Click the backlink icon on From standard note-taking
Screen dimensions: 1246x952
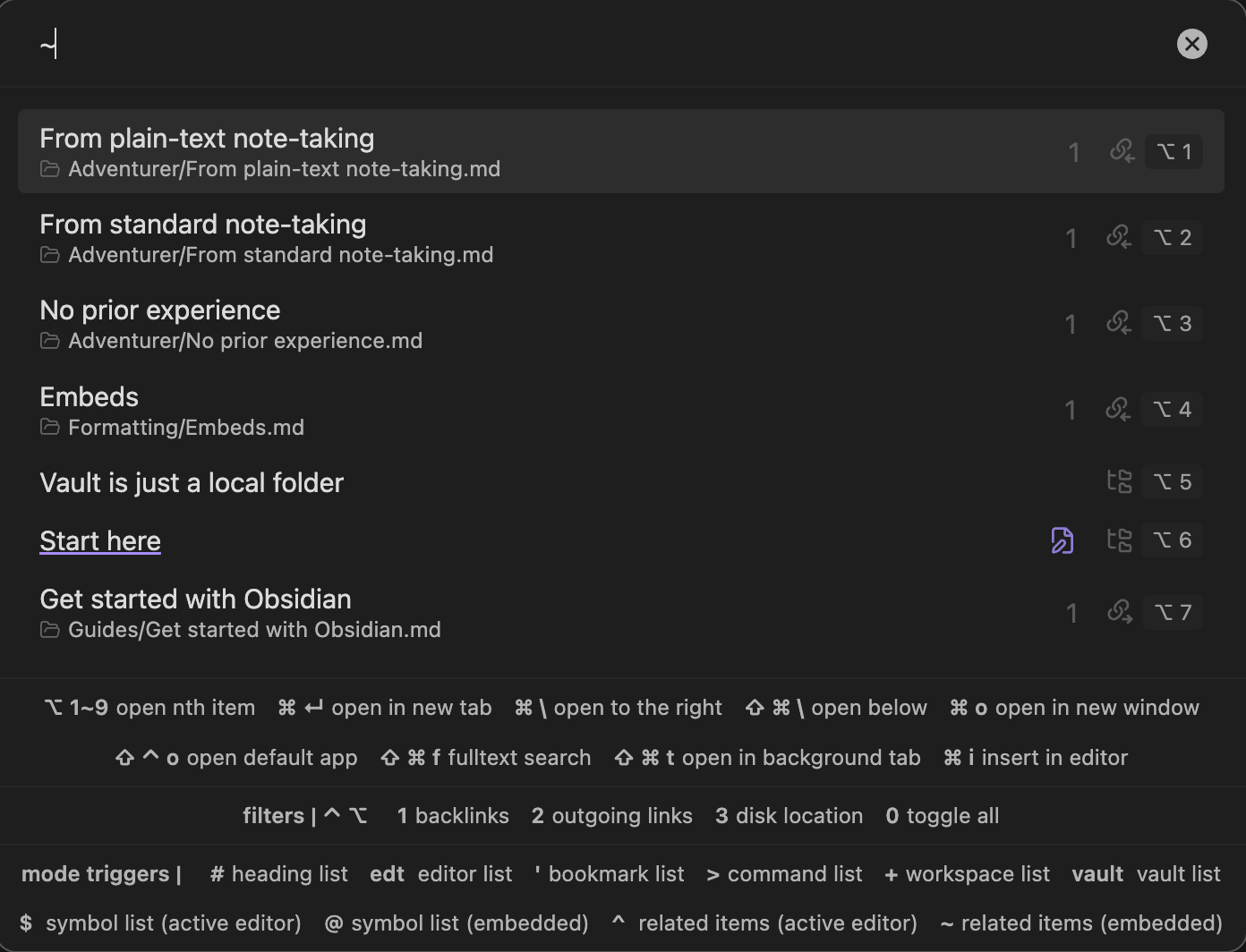click(x=1119, y=236)
